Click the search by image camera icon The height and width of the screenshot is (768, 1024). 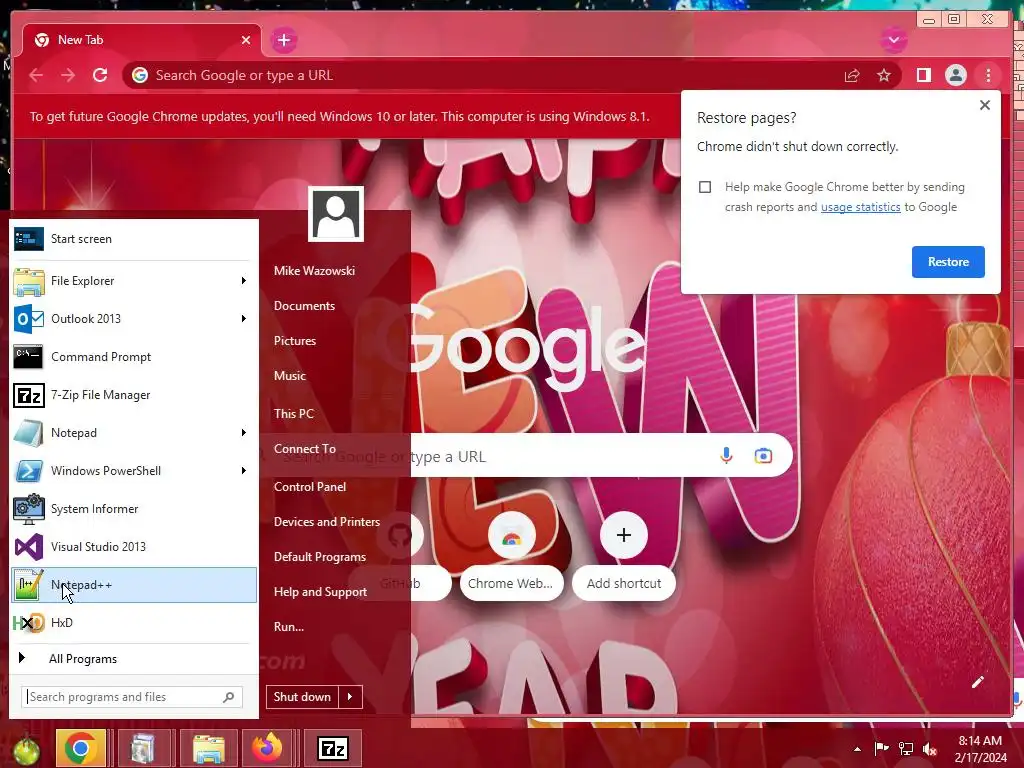[763, 455]
